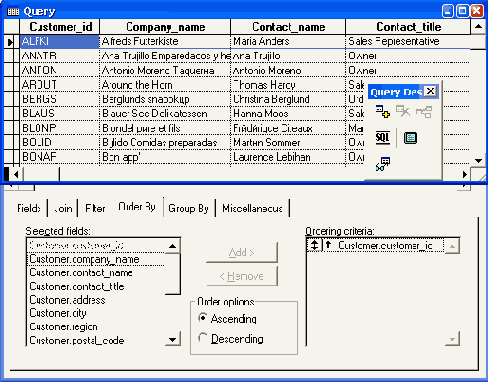Click the Customer_id column header
This screenshot has width=488, height=382.
point(60,27)
